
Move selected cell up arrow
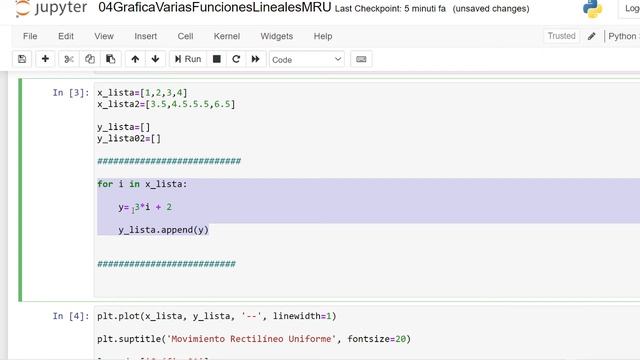point(135,59)
